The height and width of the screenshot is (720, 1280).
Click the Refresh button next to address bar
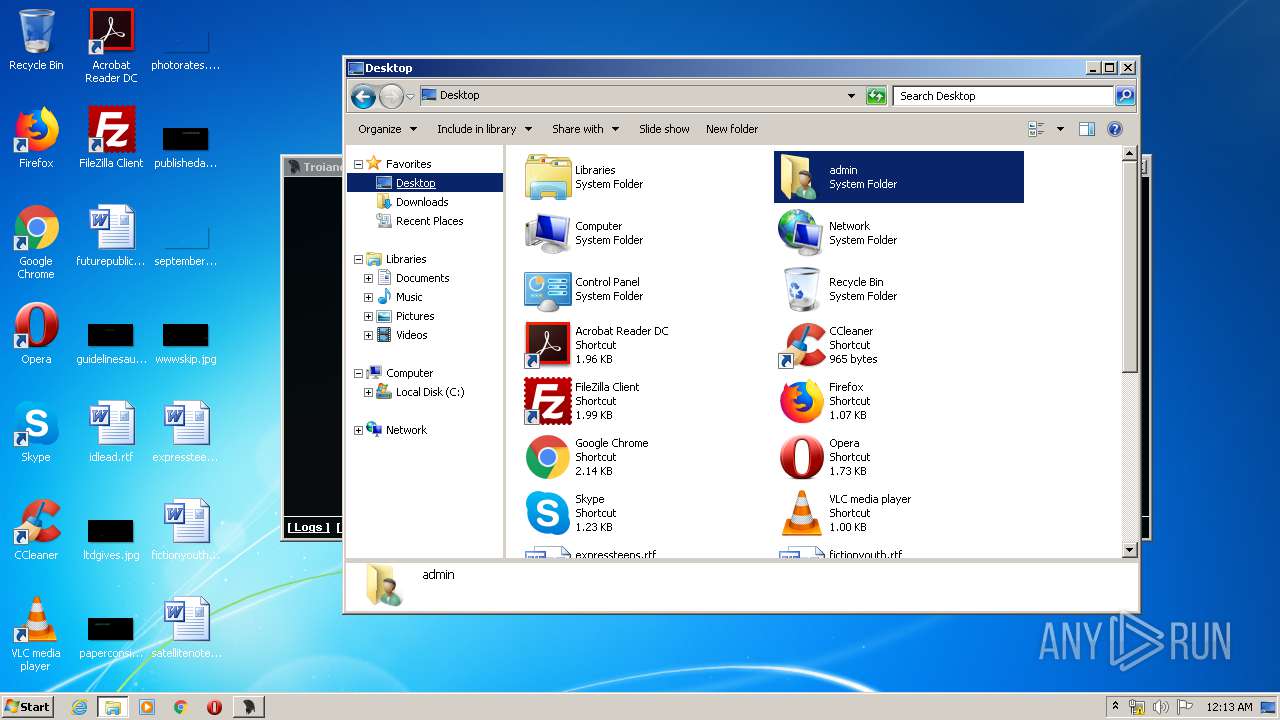[x=876, y=96]
